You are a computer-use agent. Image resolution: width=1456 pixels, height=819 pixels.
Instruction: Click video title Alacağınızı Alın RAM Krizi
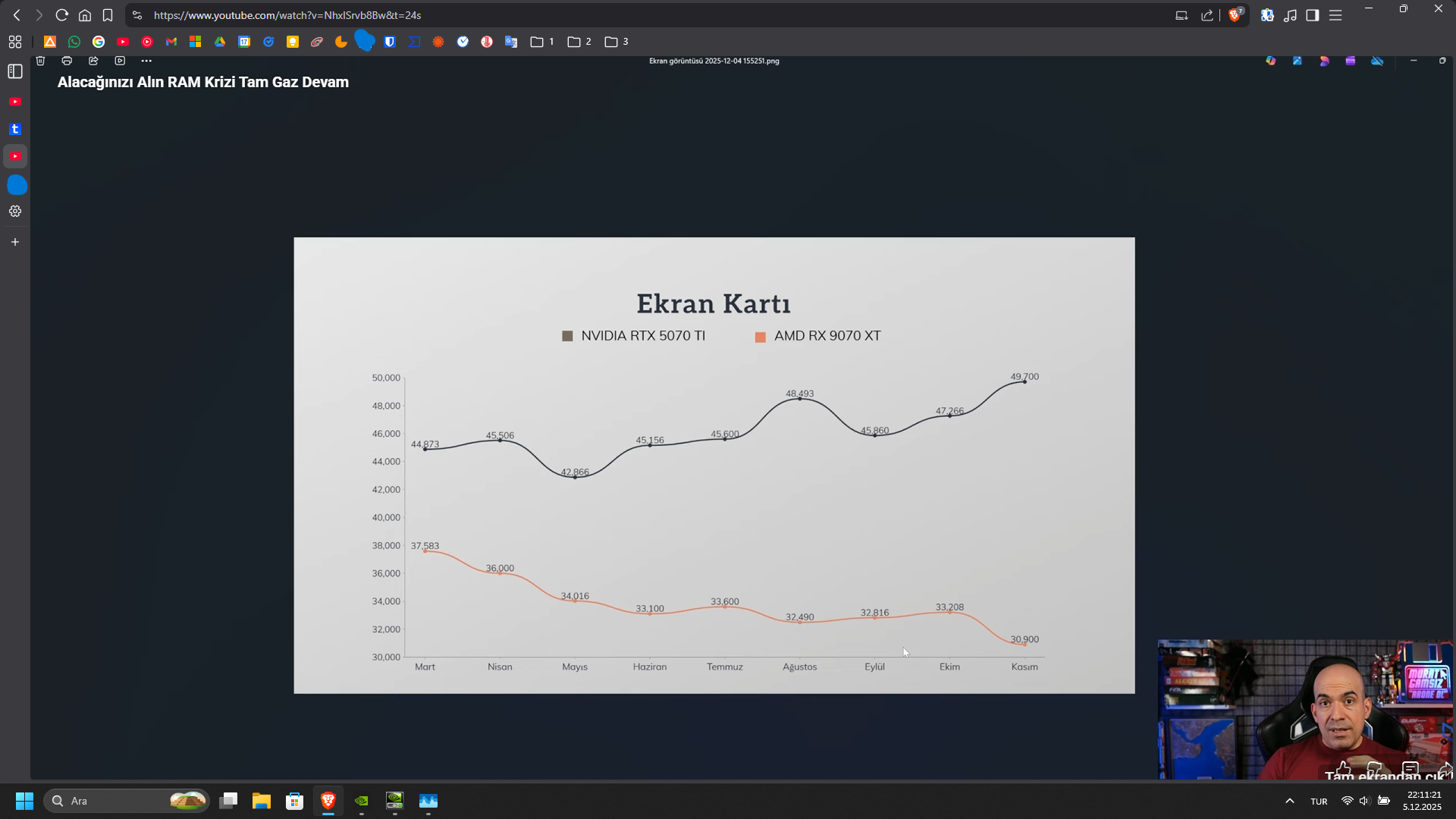click(x=203, y=82)
